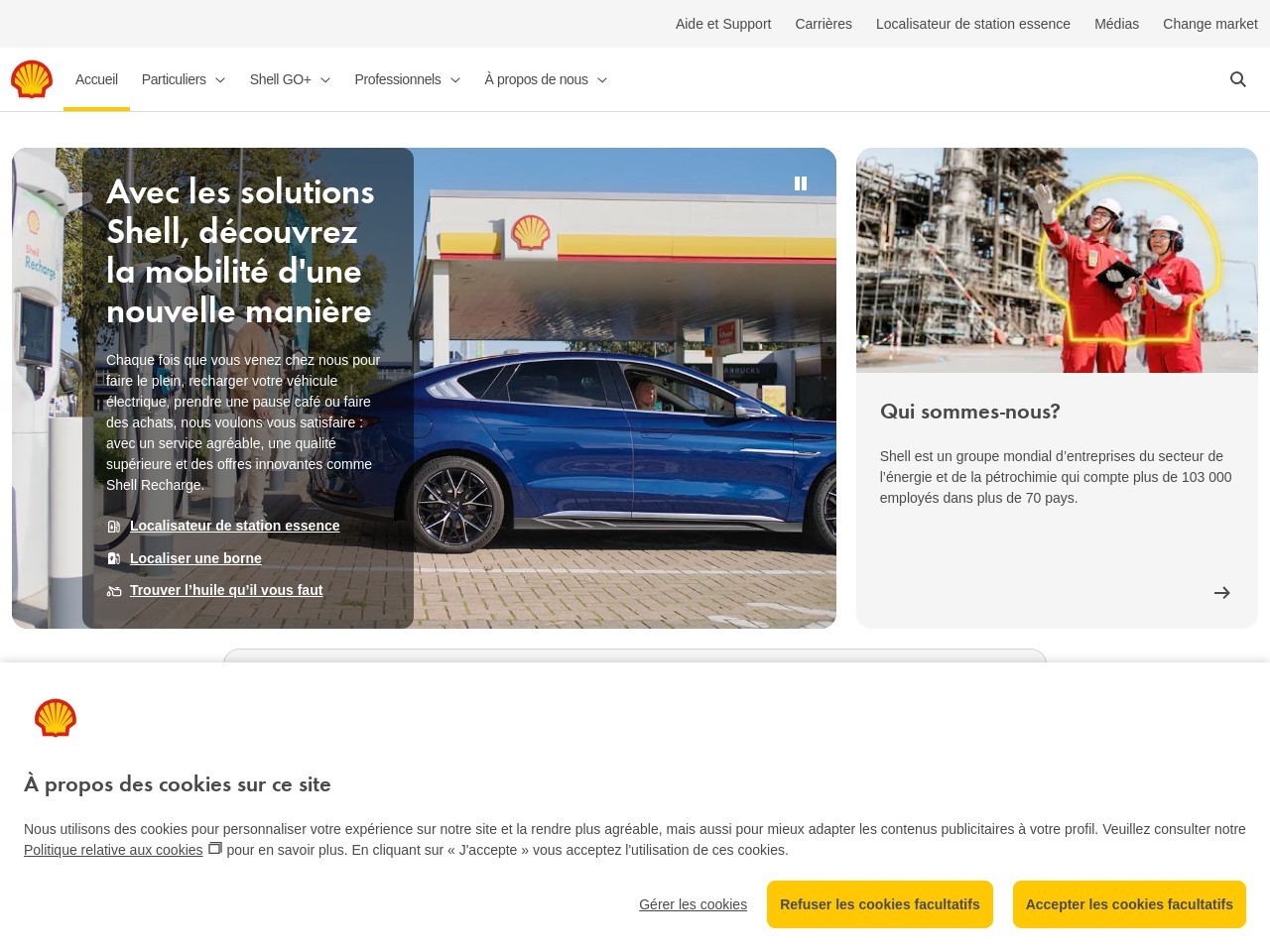Pause the hero carousel
This screenshot has width=1270, height=952.
801,183
